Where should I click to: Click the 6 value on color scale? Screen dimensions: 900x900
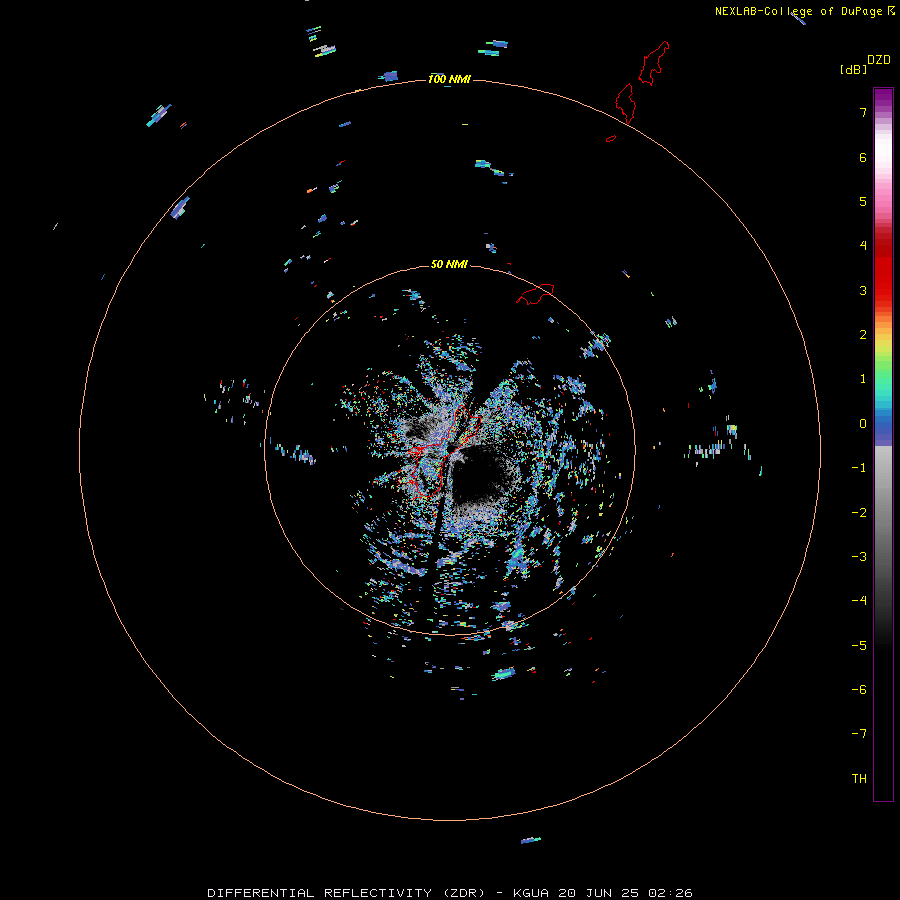click(863, 157)
